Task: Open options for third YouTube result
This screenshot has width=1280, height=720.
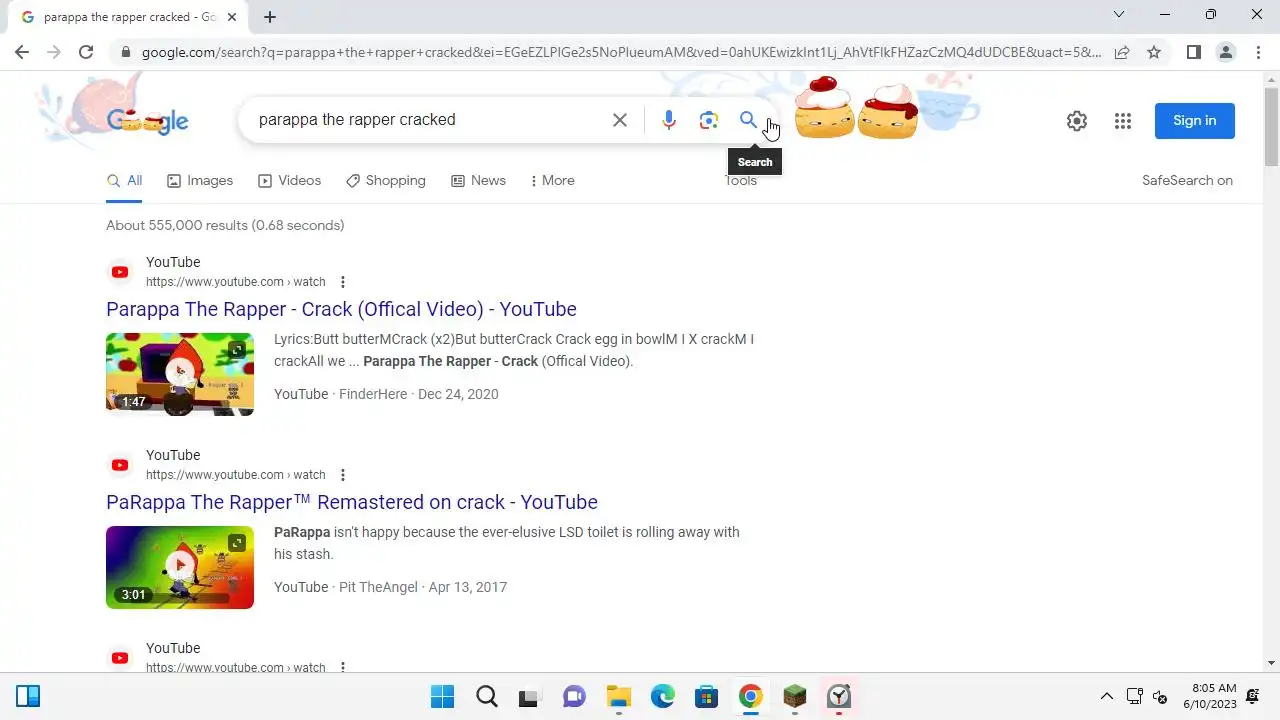Action: point(343,667)
